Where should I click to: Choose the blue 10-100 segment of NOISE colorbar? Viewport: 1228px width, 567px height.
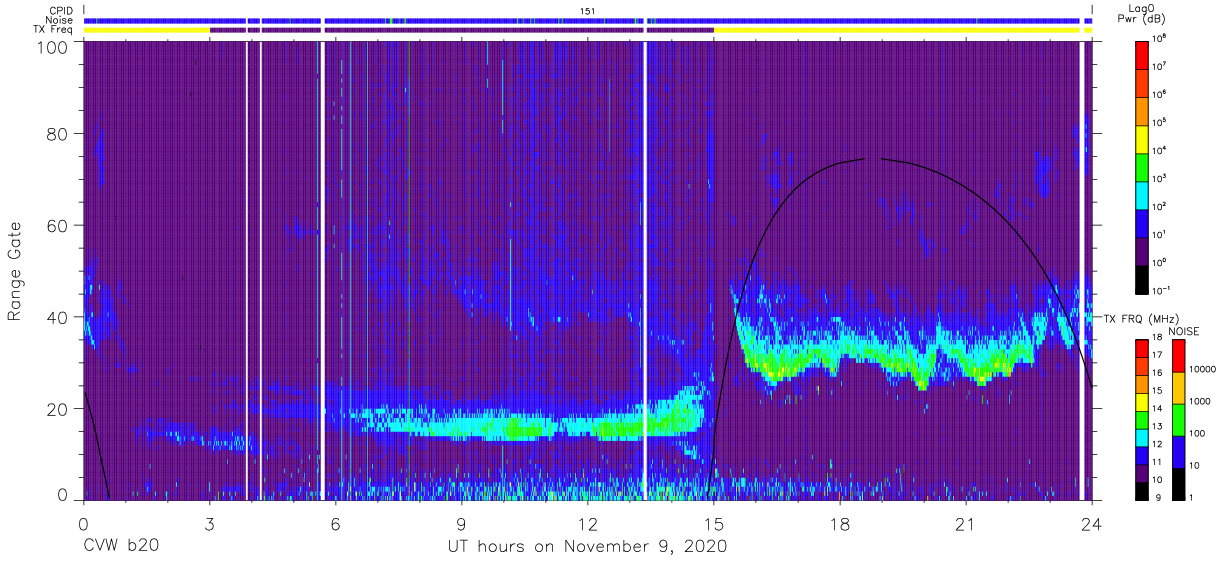pos(1178,452)
